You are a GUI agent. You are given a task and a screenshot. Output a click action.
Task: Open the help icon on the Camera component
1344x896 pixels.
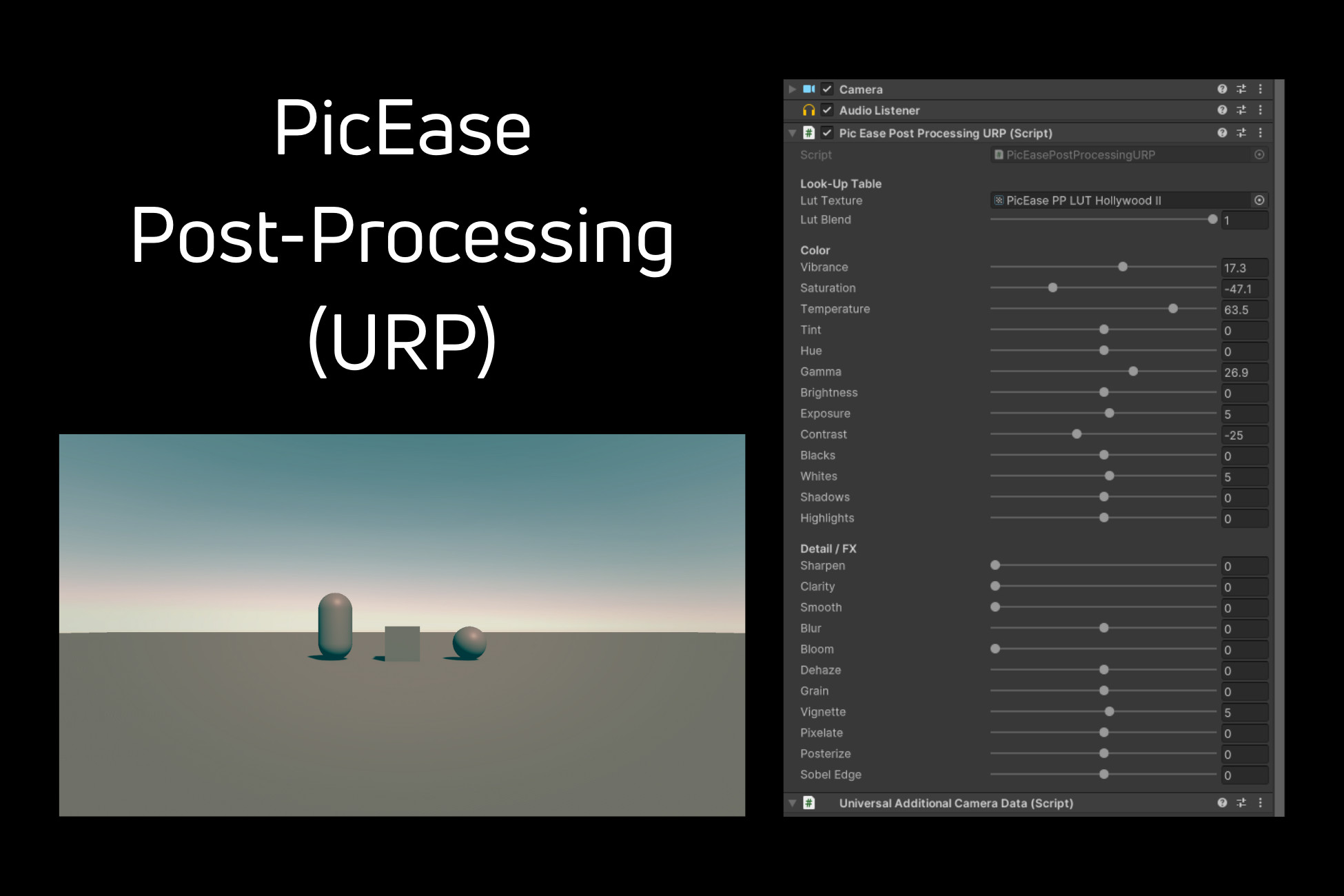coord(1222,89)
